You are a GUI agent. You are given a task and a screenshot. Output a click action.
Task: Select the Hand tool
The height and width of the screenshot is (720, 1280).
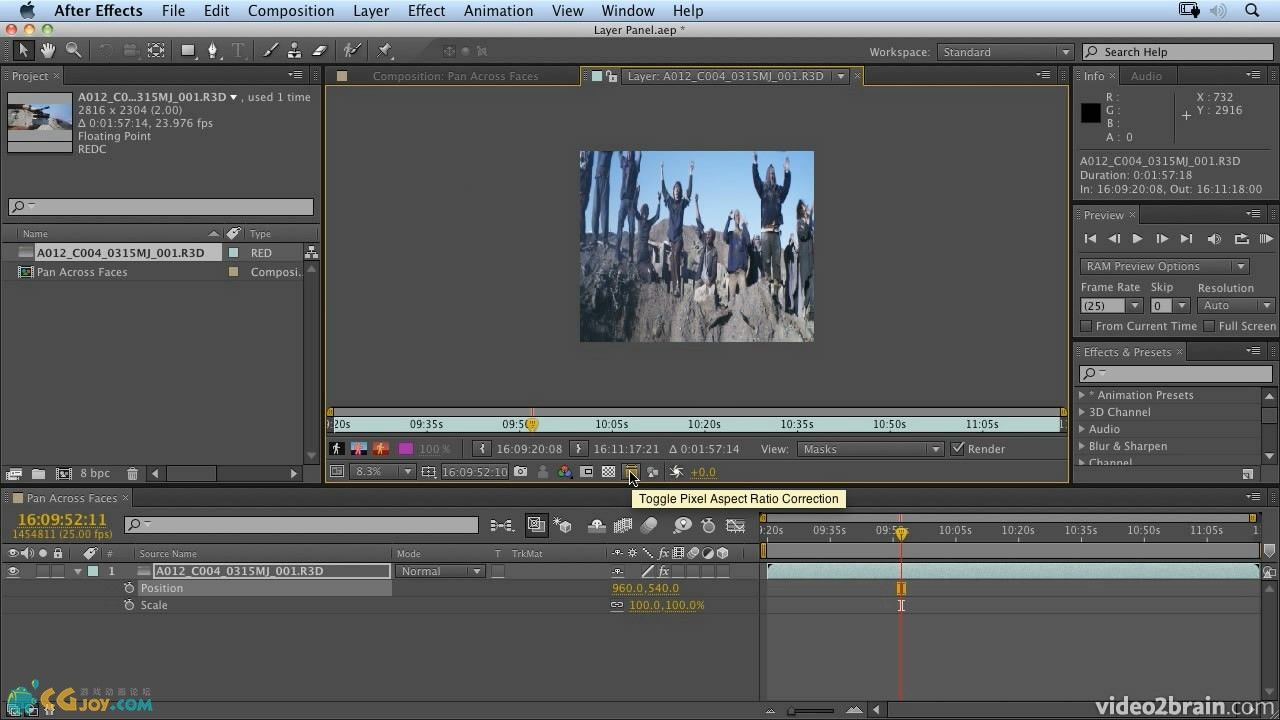pos(49,50)
